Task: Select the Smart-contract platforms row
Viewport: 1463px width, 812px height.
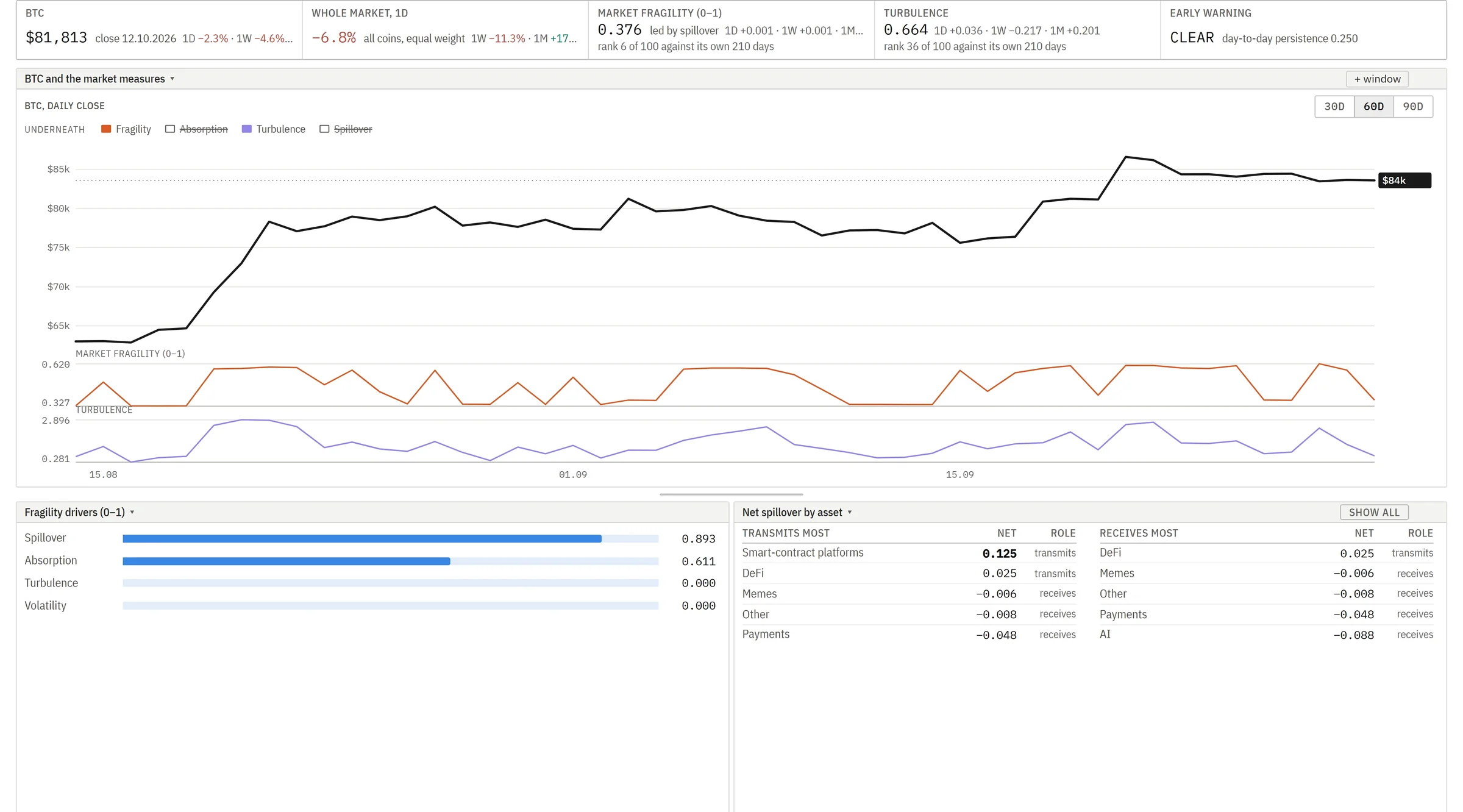Action: 909,553
